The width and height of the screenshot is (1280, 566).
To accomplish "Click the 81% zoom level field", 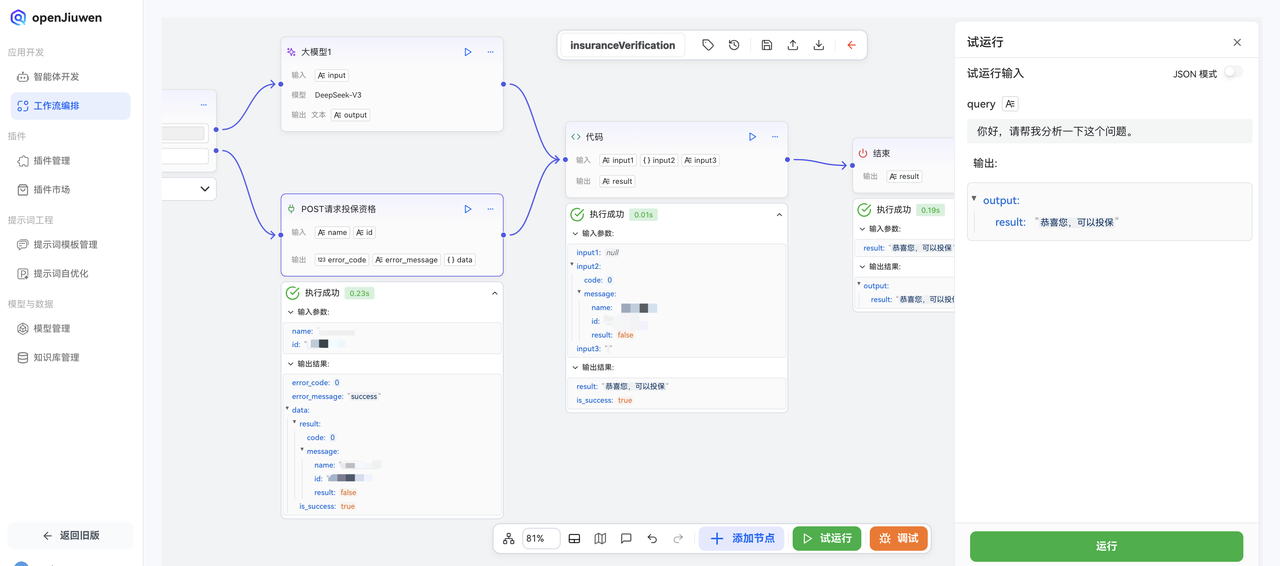I will (541, 538).
